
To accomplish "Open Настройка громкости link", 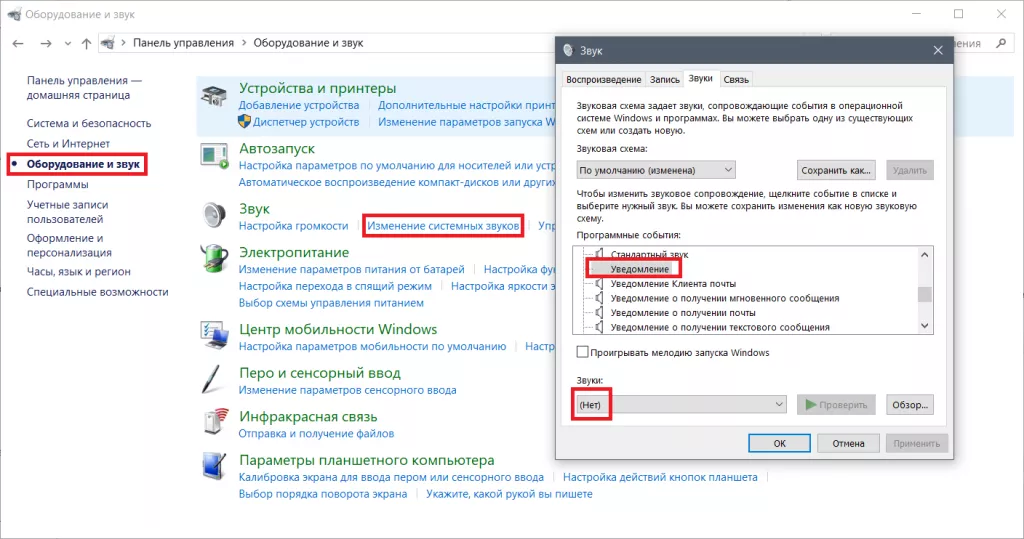I will (293, 225).
